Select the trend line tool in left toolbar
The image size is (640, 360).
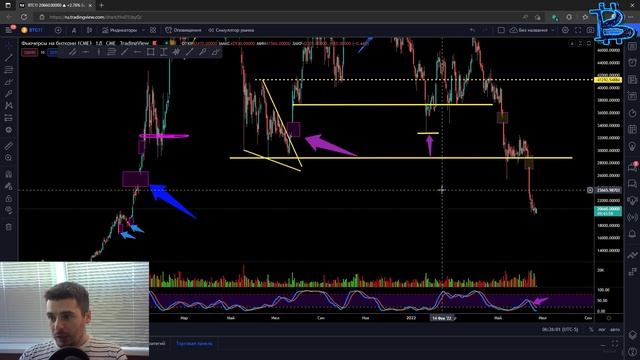tap(9, 58)
